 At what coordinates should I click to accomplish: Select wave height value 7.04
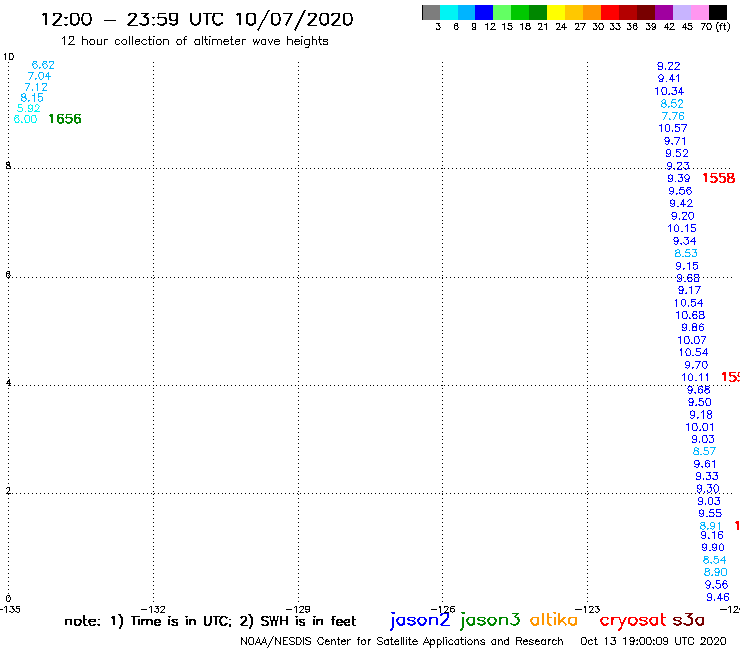[x=39, y=76]
